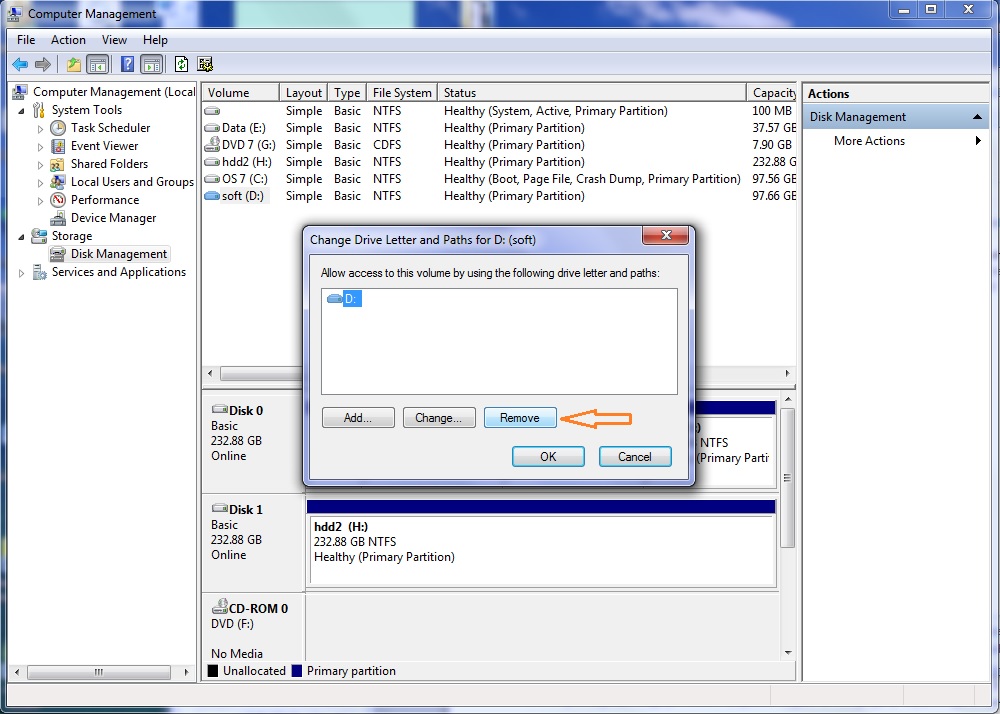Click the disk view scroll down arrow
This screenshot has height=714, width=1000.
tap(788, 653)
